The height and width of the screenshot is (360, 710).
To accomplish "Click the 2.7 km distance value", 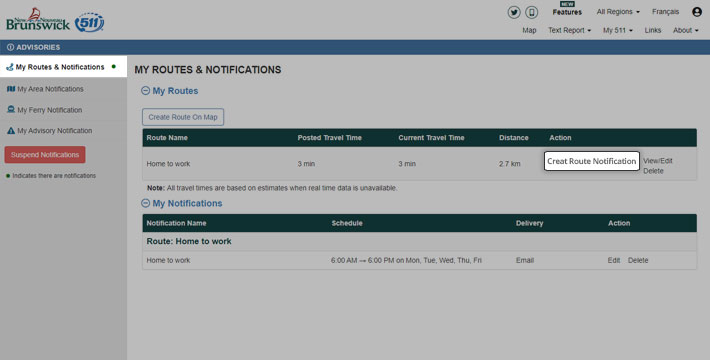I will [509, 164].
